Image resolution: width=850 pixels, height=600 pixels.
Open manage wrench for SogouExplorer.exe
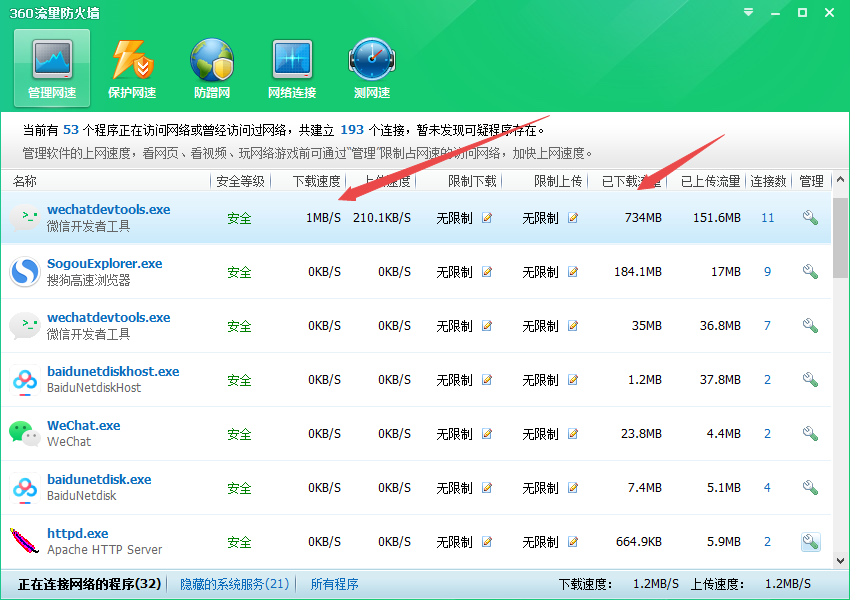click(x=810, y=271)
